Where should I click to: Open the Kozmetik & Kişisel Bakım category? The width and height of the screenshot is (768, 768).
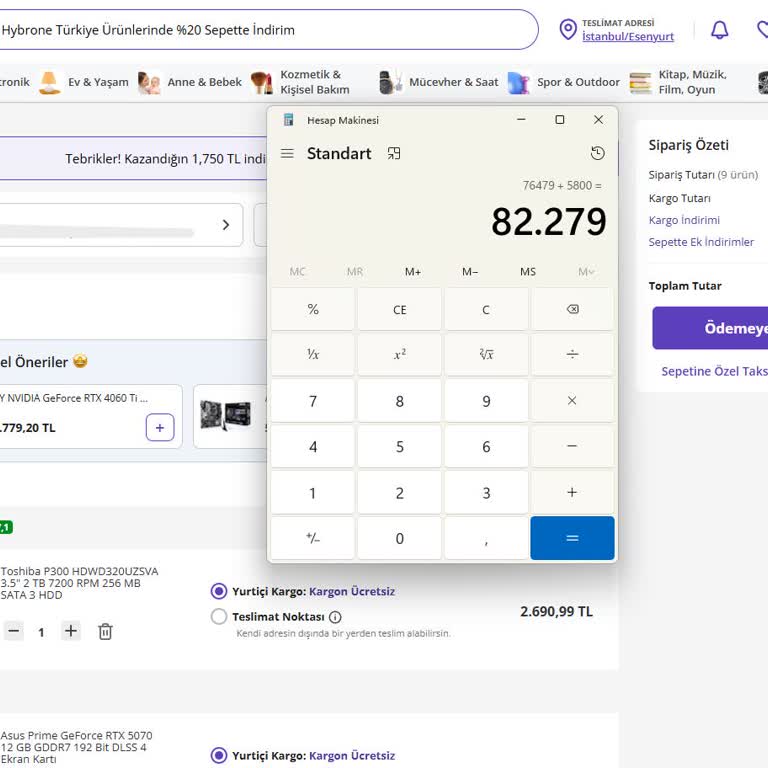click(x=300, y=82)
